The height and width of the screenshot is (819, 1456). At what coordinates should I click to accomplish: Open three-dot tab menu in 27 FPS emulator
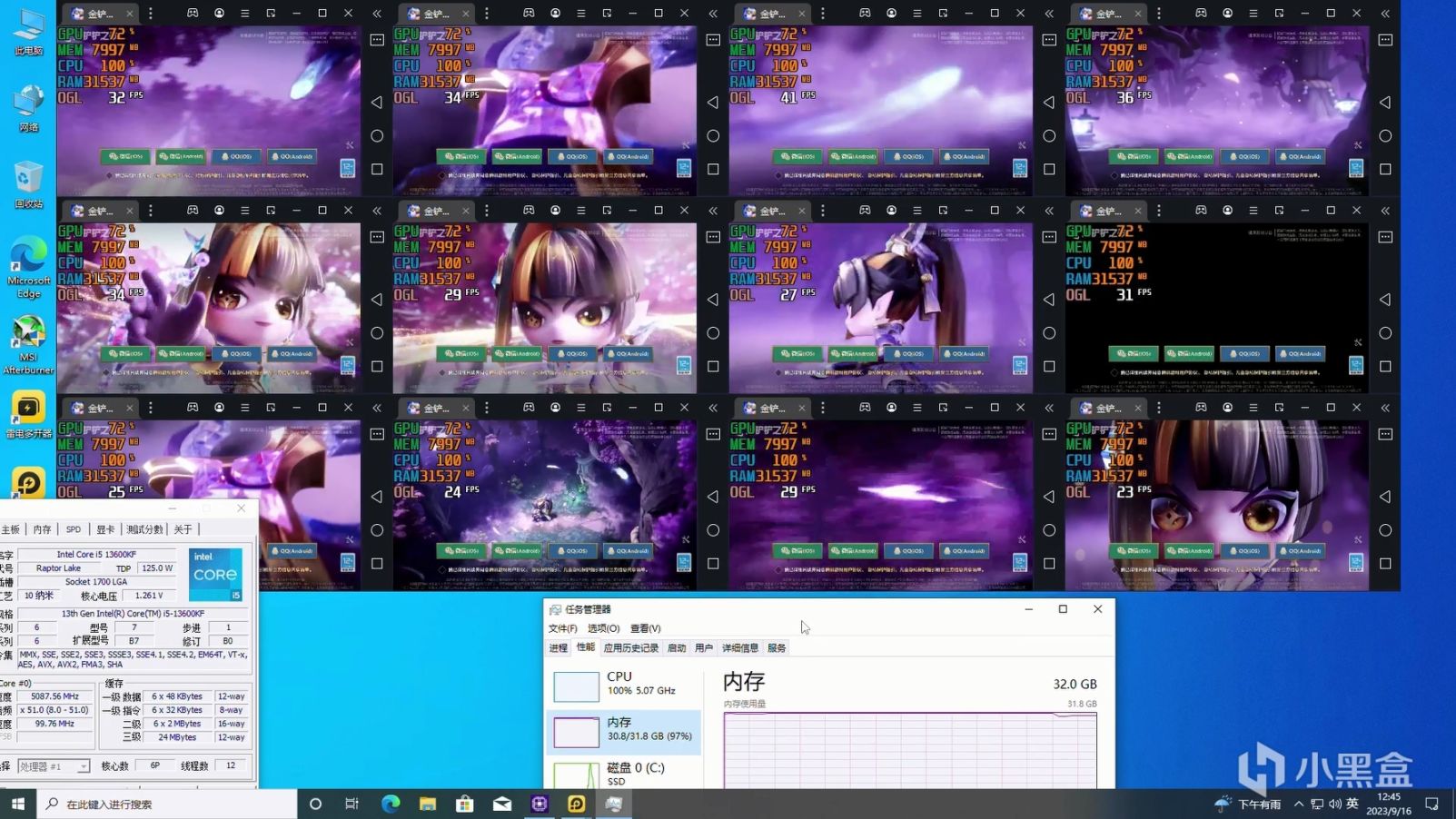click(823, 211)
